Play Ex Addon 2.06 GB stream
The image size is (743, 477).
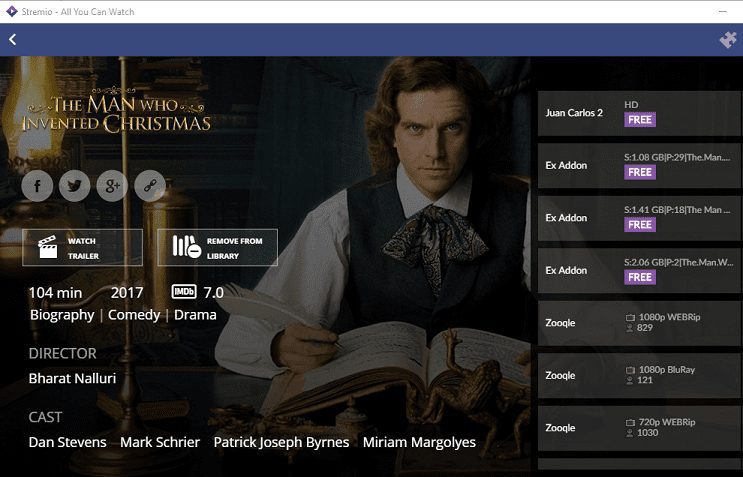tap(639, 271)
